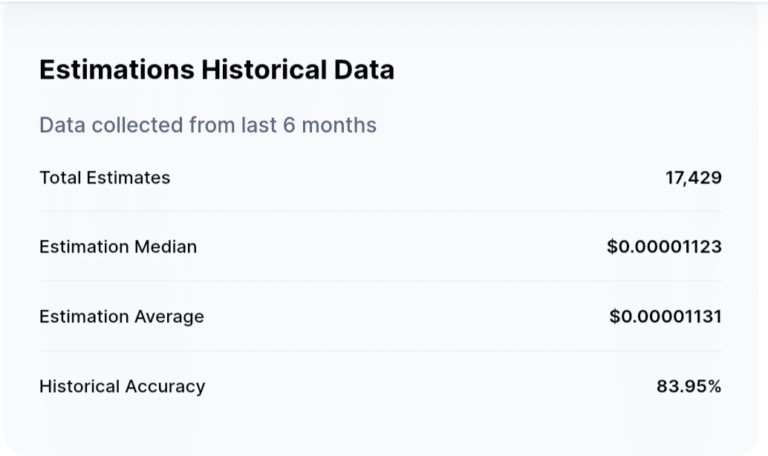Select the 83.95% accuracy value
Image resolution: width=768 pixels, height=456 pixels.
click(x=689, y=386)
